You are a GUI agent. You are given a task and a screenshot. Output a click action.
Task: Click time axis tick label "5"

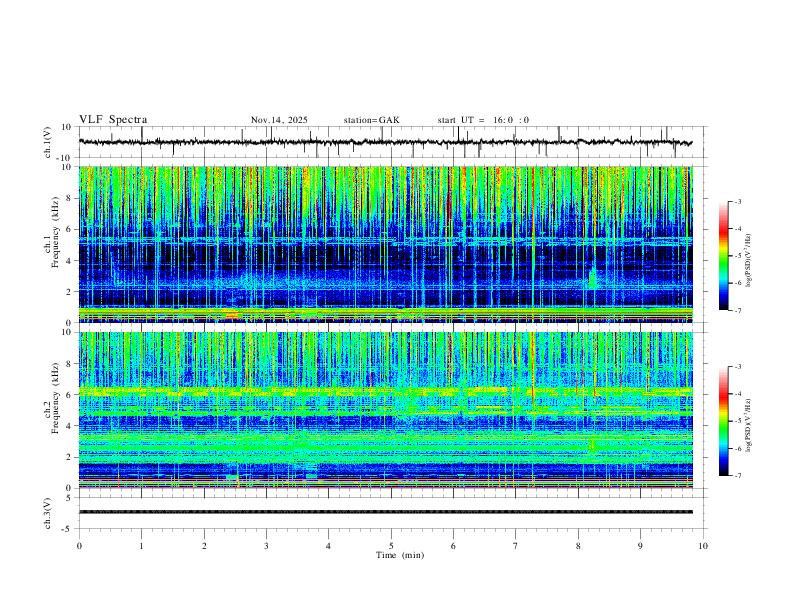pos(391,546)
